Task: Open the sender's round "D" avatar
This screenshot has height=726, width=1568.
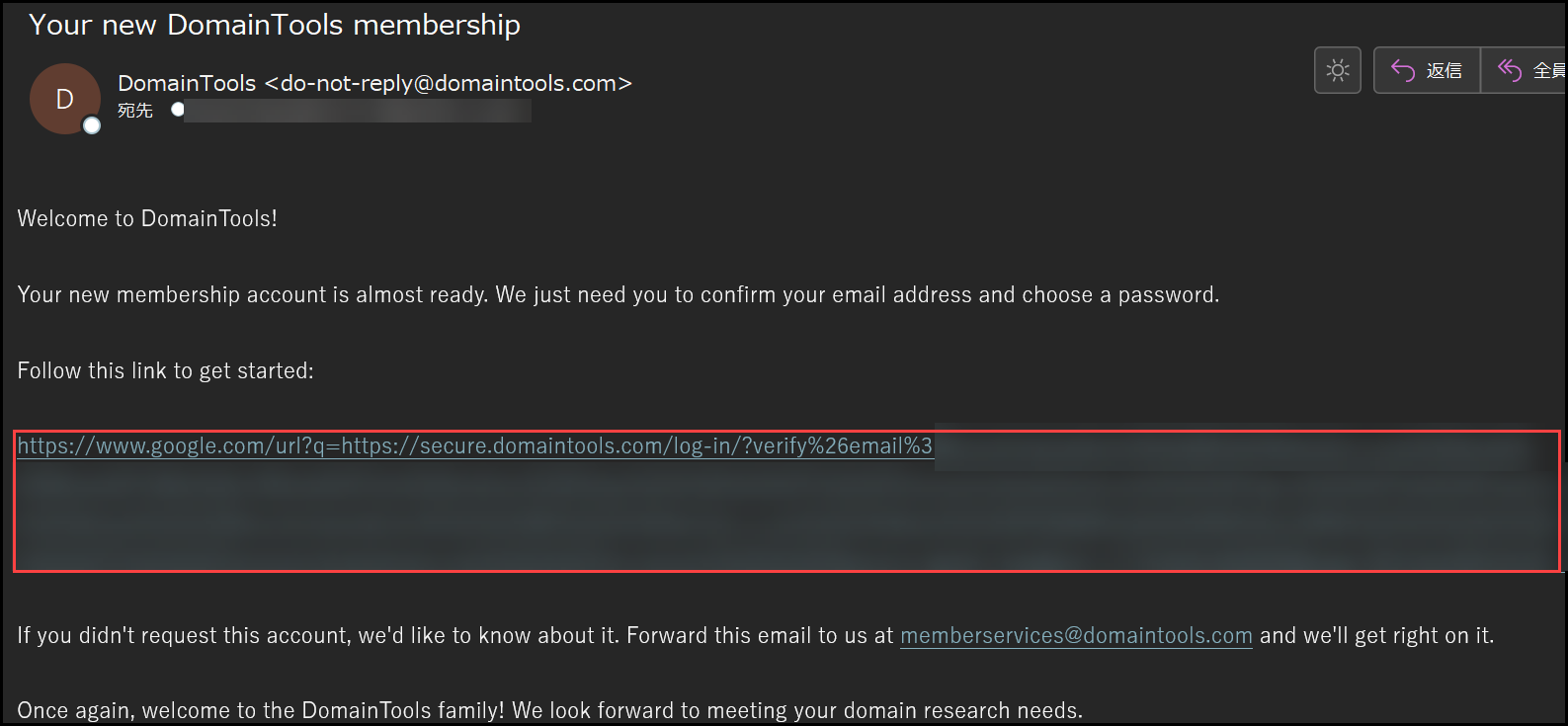Action: [64, 99]
